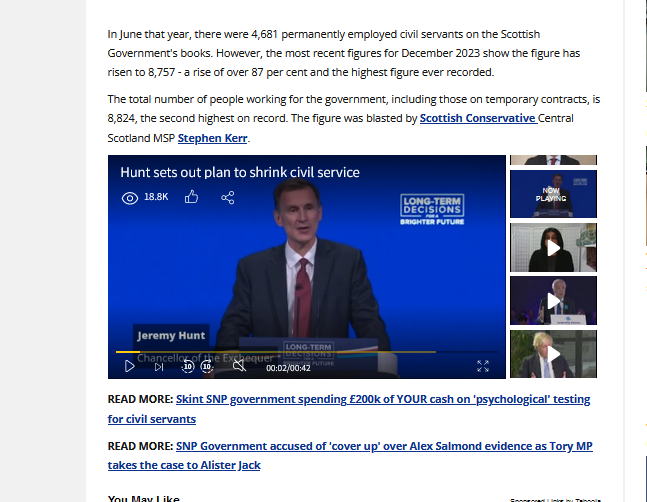Select the partially visible top video thumbnail
The width and height of the screenshot is (647, 502).
click(553, 160)
